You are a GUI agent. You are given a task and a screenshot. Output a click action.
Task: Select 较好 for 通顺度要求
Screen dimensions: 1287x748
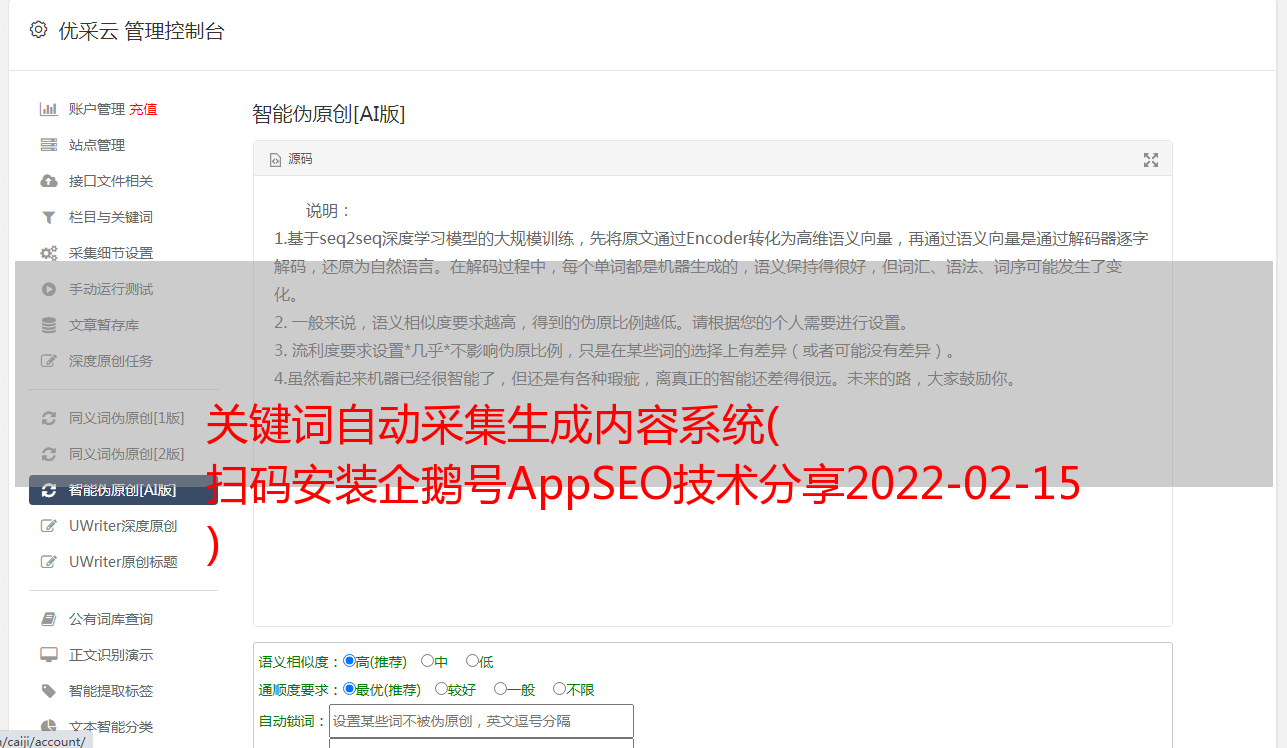pos(441,689)
